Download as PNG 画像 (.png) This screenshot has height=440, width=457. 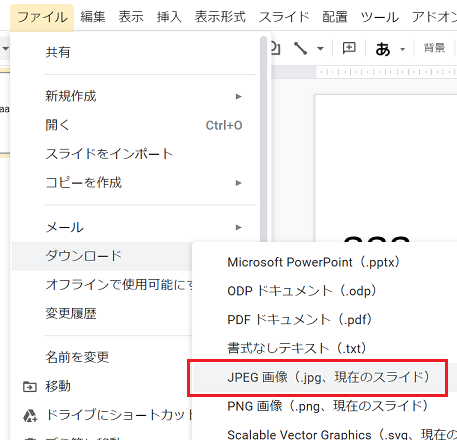(x=324, y=406)
